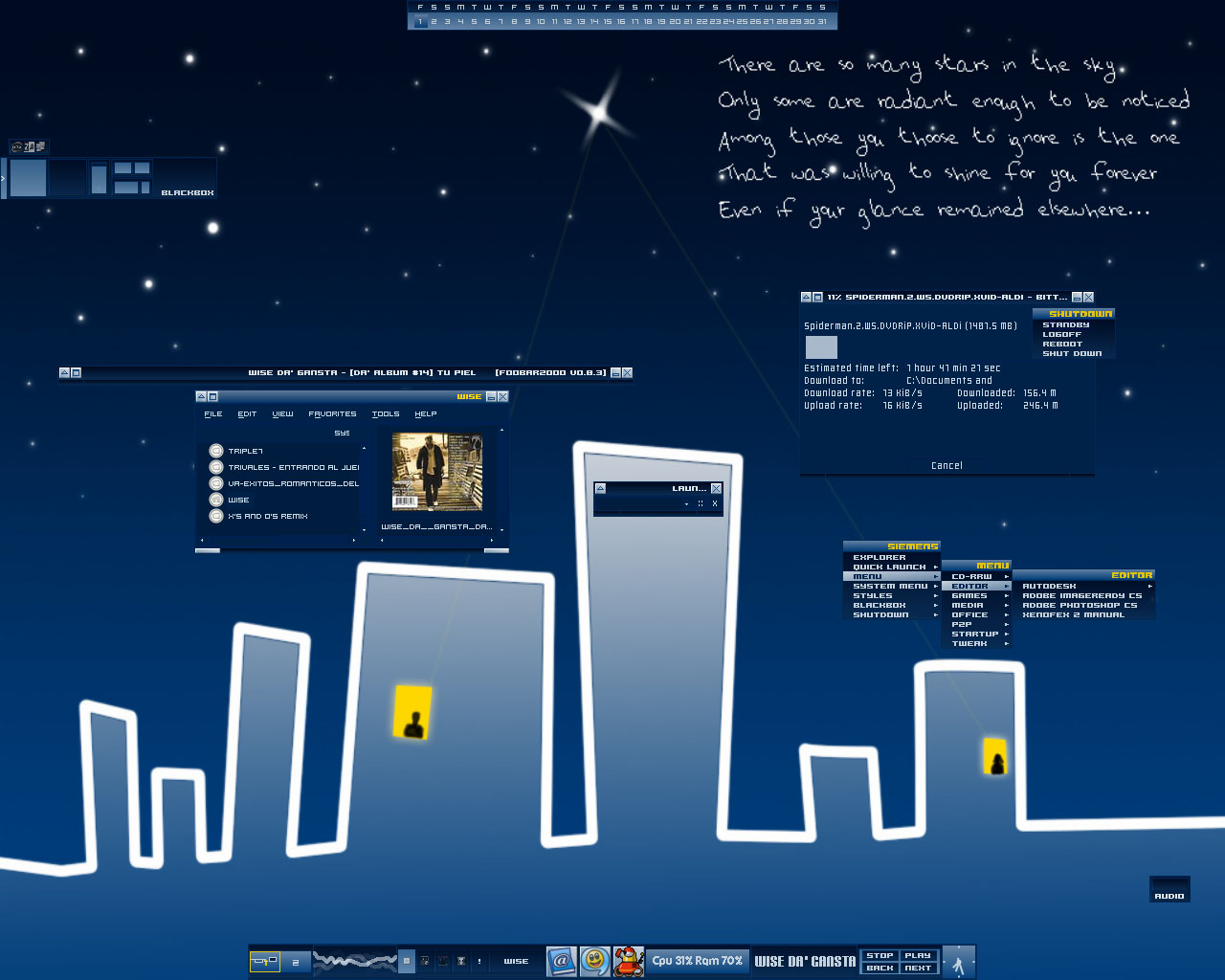The image size is (1225, 980).
Task: Click the album cover thumbnail
Action: coord(436,471)
